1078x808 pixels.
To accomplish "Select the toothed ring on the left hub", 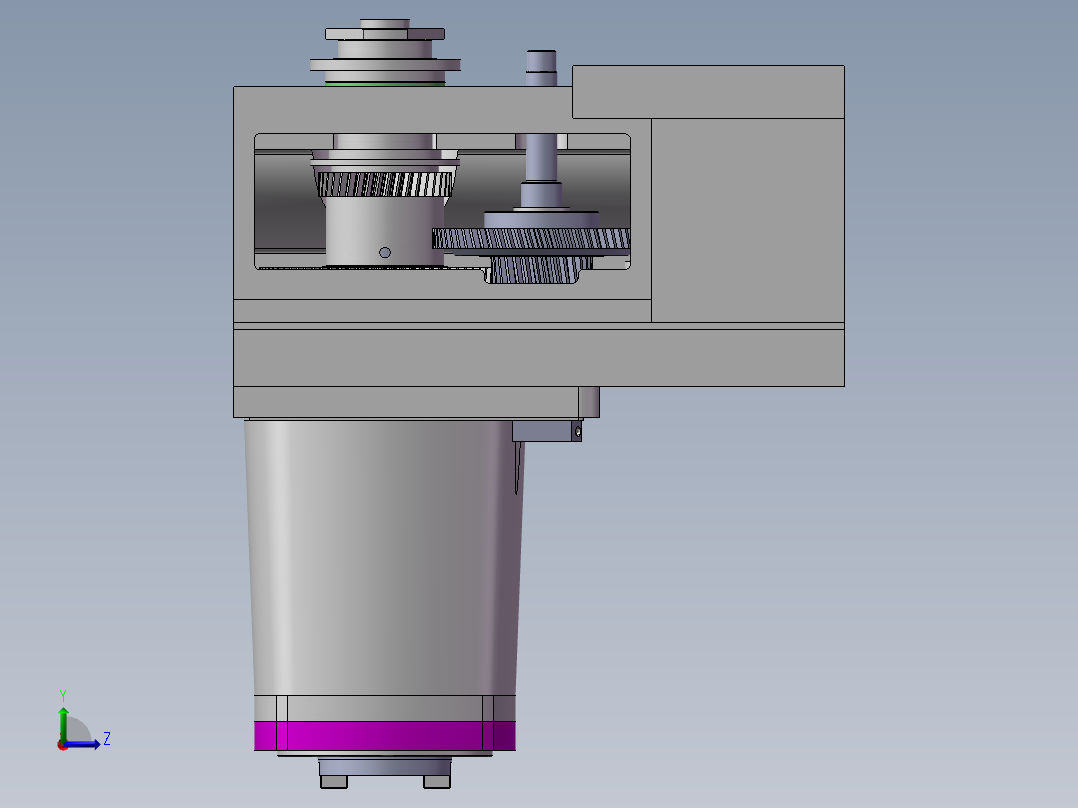I will [384, 184].
